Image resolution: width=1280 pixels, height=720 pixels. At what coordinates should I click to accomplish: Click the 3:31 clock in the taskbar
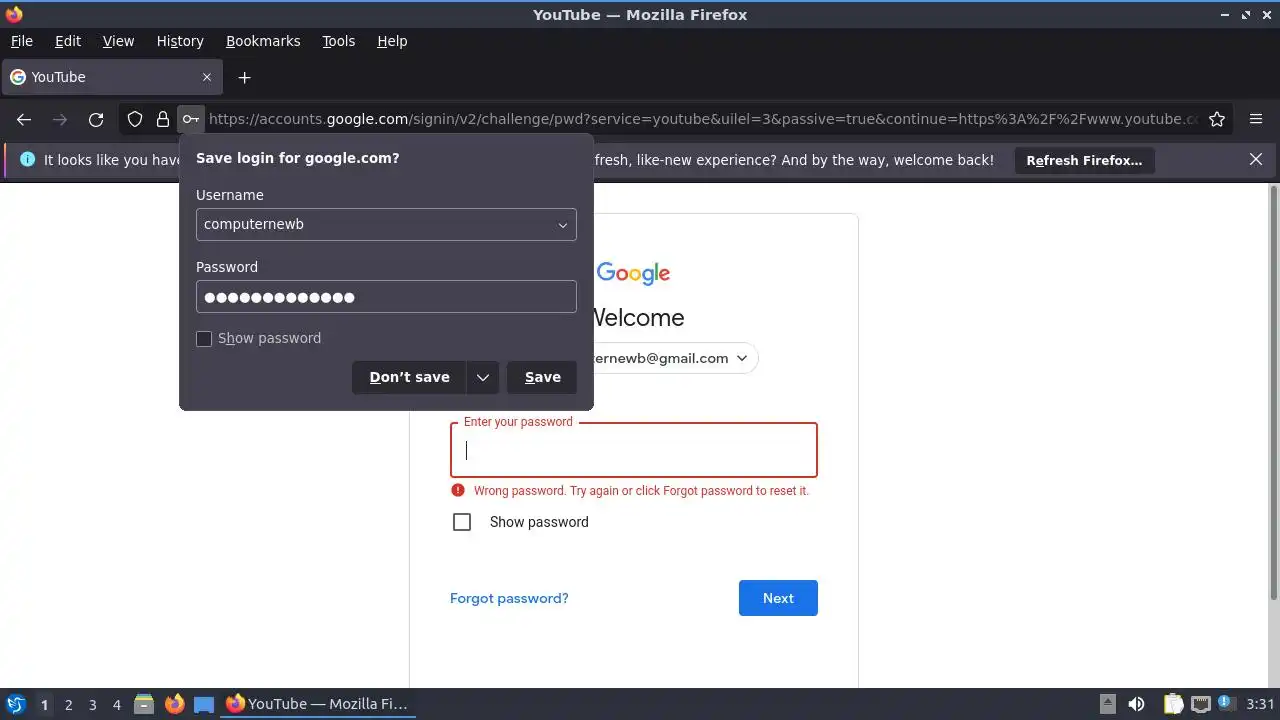pos(1260,704)
